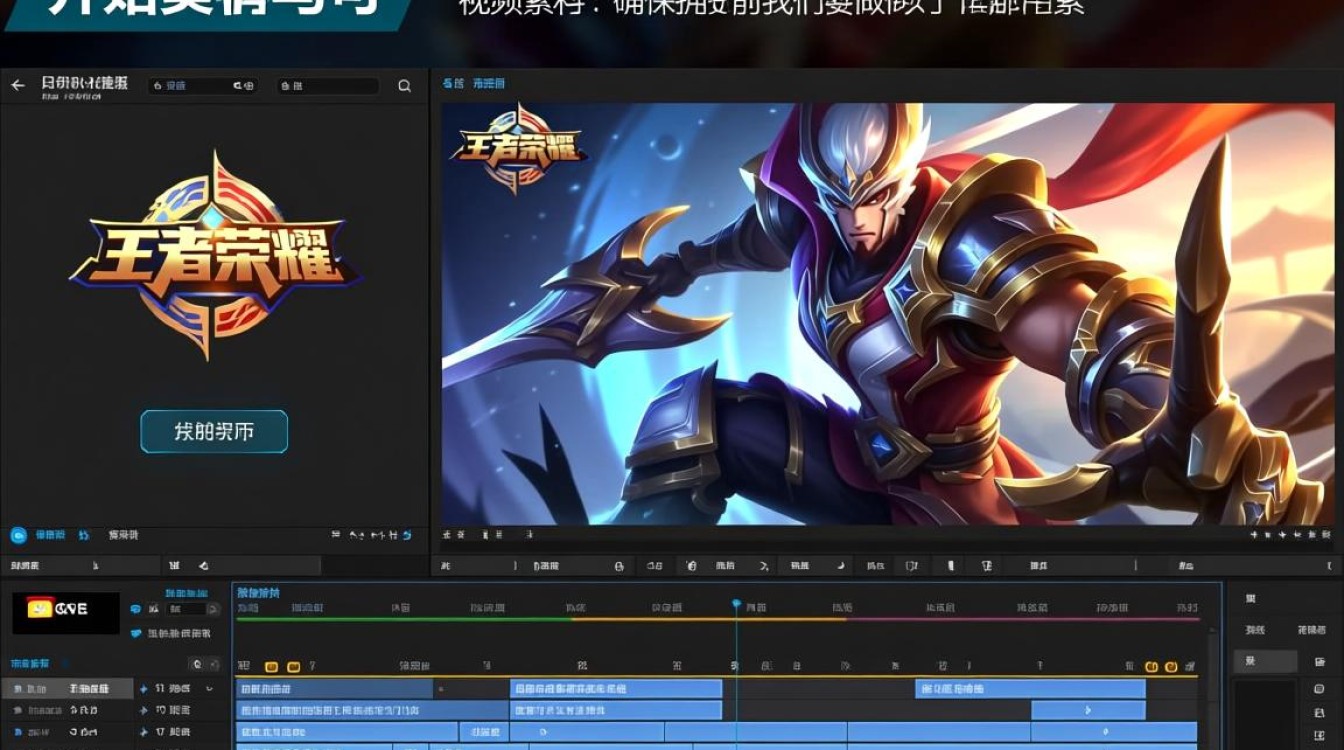The height and width of the screenshot is (750, 1344).
Task: Click the orange segment of the timeline progress bar
Action: click(x=709, y=619)
